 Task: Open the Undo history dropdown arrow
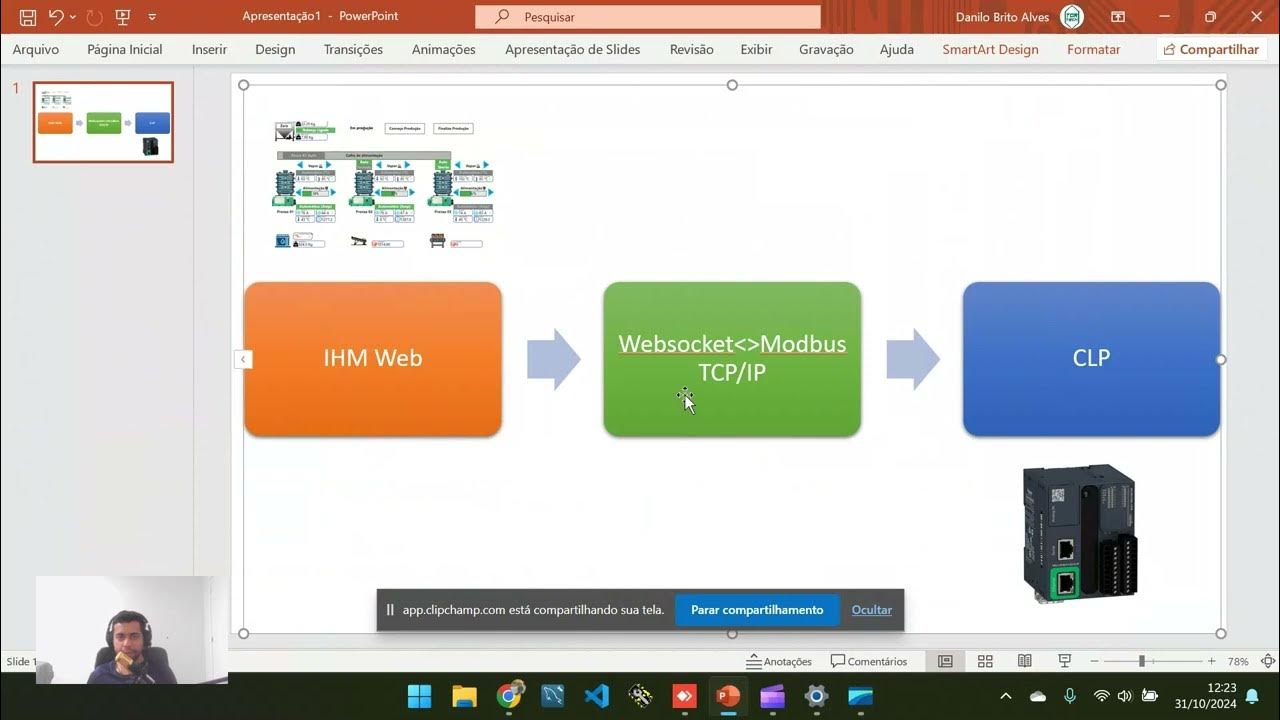73,17
